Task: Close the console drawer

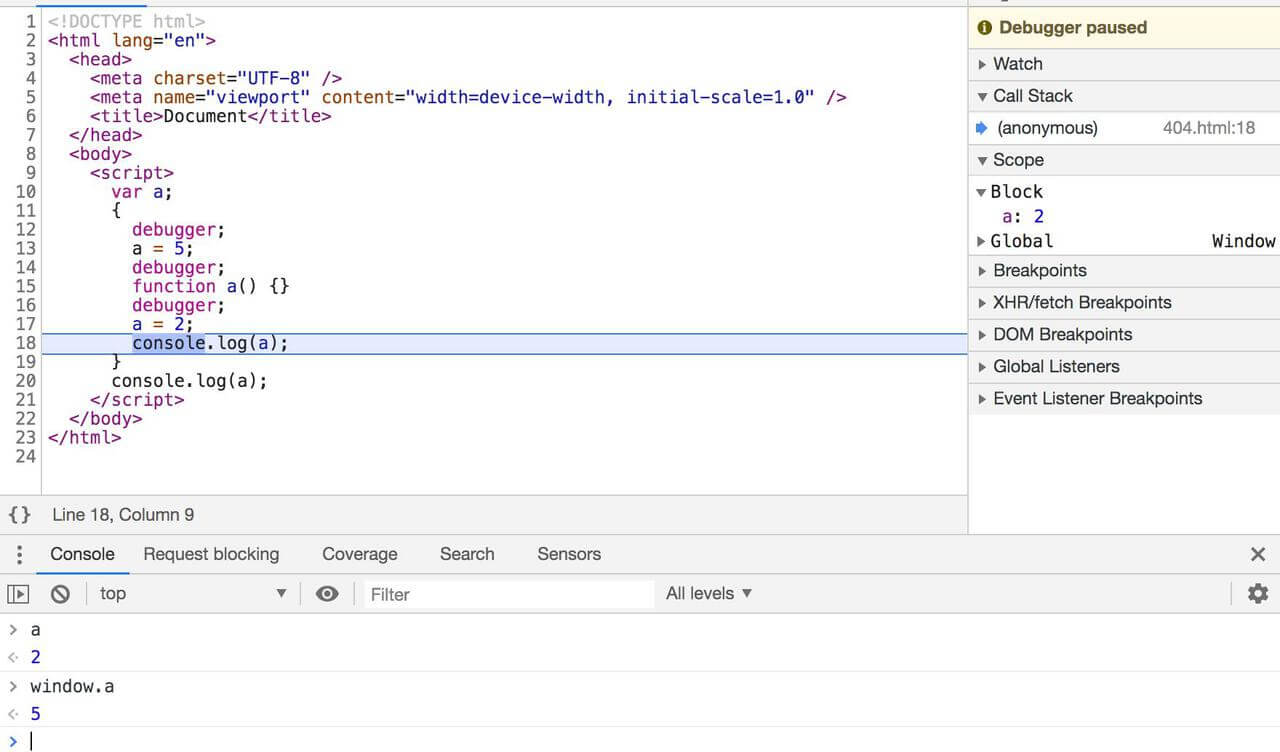Action: coord(1258,554)
